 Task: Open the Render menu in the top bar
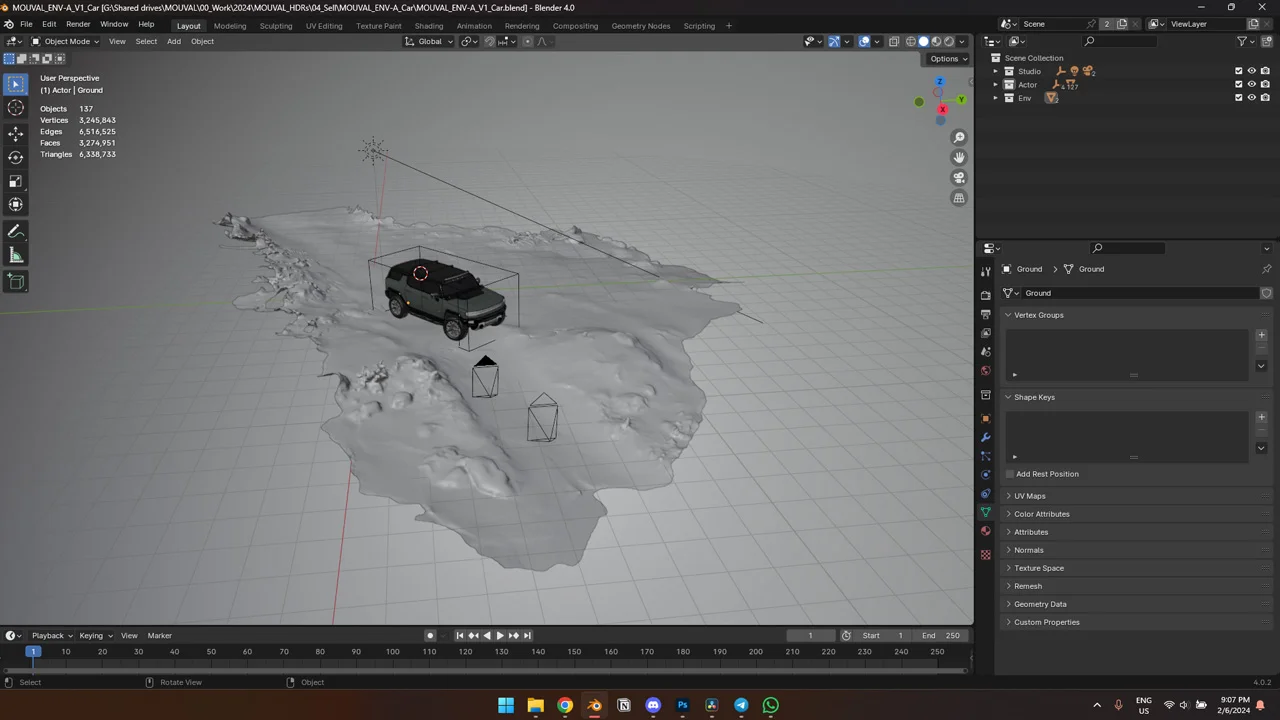coord(78,24)
